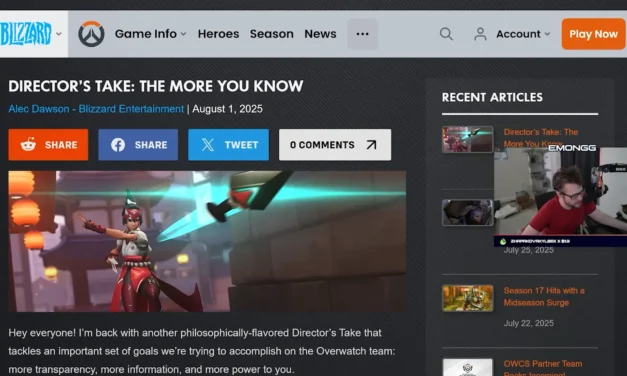Open the second recent article thumbnail
627x376 pixels.
(467, 213)
